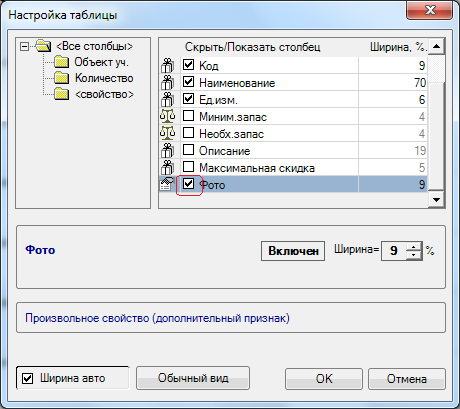
Task: Click the gift icon beside Описание row
Action: [167, 150]
